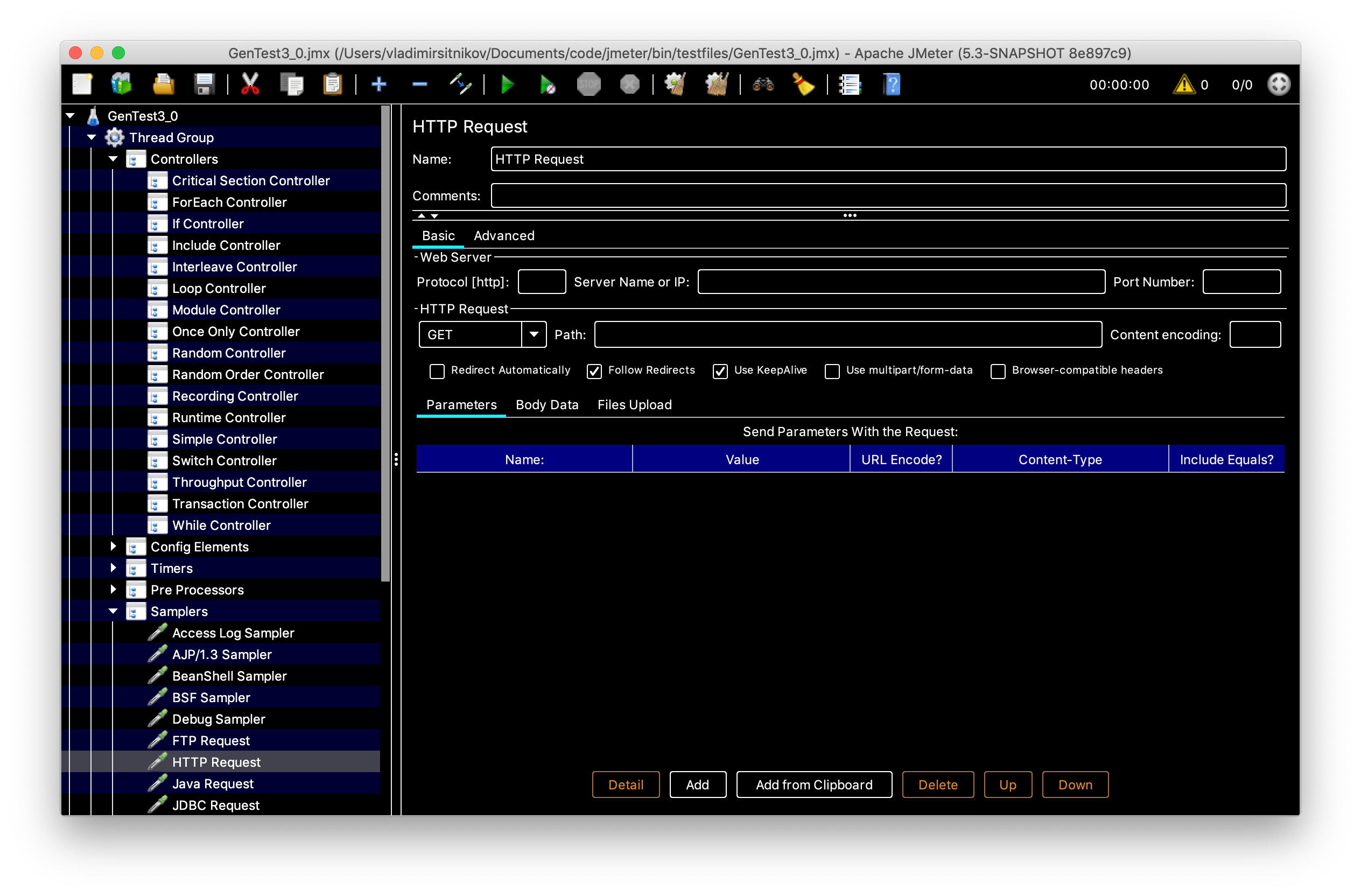Open the Body Data tab
Screen dimensions: 1361x896
point(546,405)
